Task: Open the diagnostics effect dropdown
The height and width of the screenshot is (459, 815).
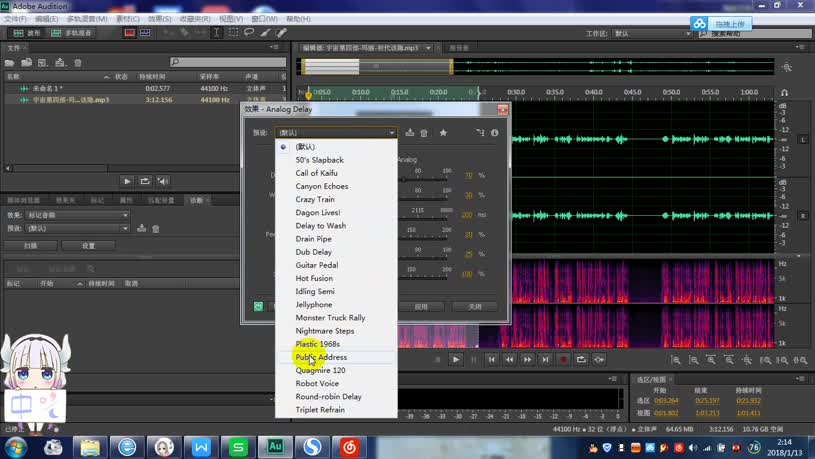Action: pyautogui.click(x=77, y=215)
